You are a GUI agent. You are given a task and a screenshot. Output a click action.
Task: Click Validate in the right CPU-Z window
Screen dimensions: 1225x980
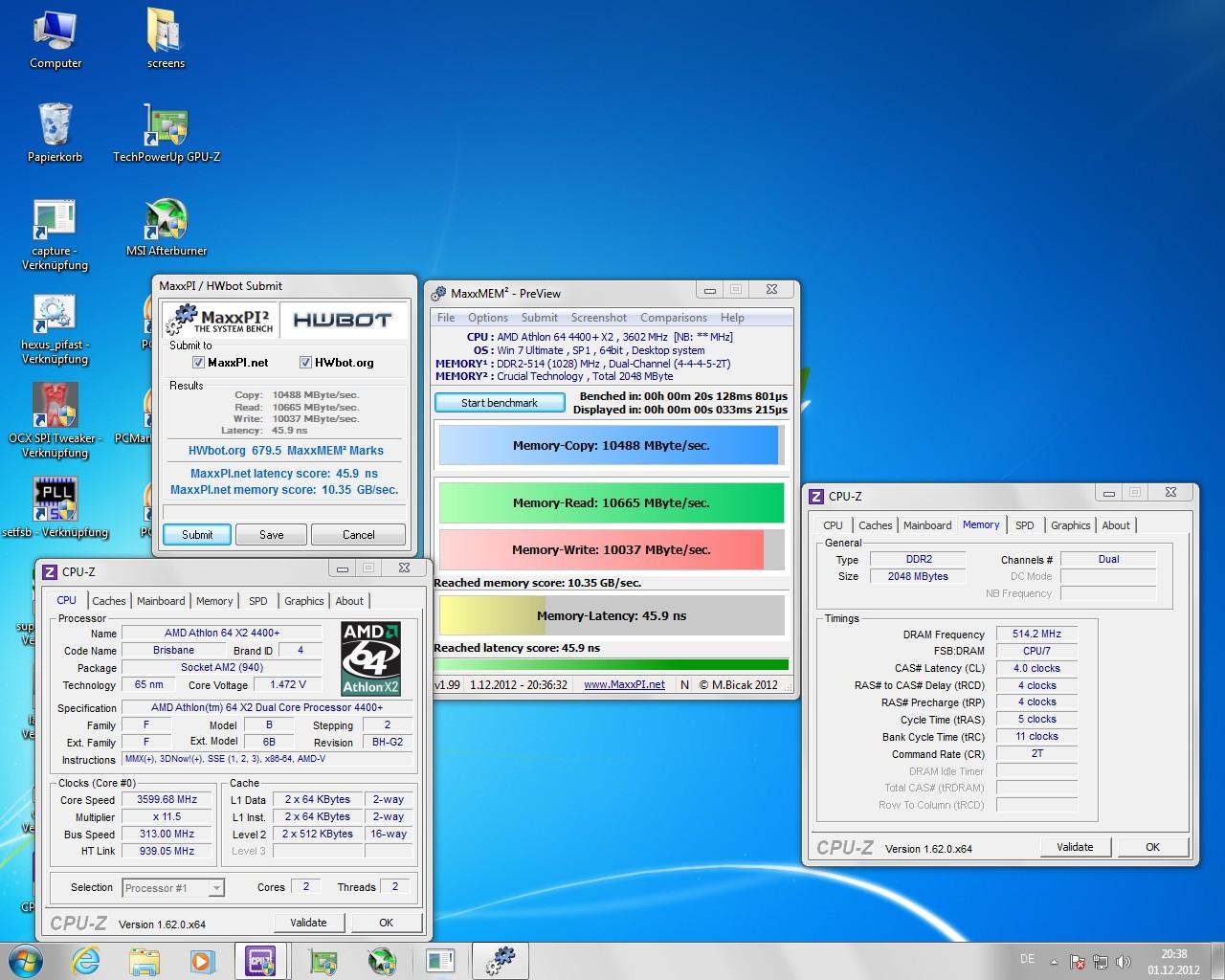click(1075, 847)
